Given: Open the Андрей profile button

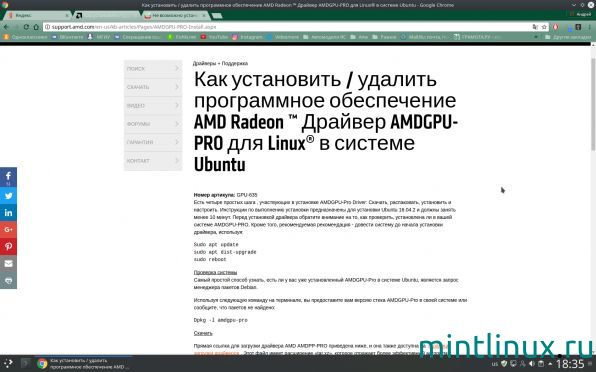Looking at the screenshot, I should tap(580, 14).
